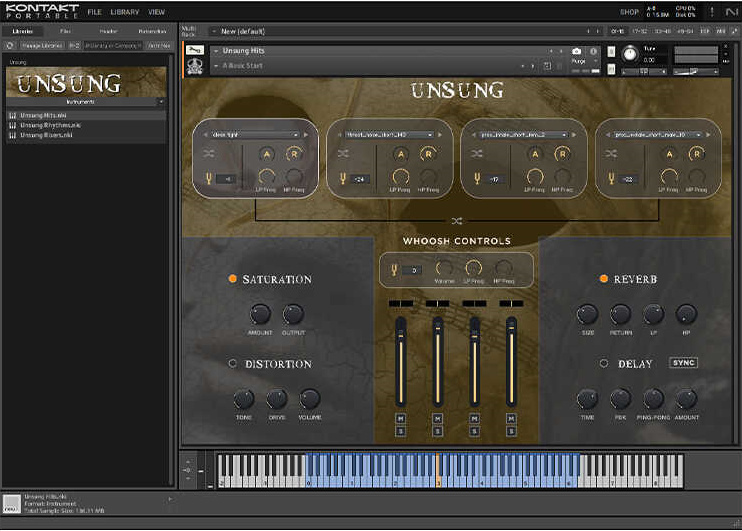Solo the fourth mixer channel
Screen dimensions: 742x531
pyautogui.click(x=511, y=431)
